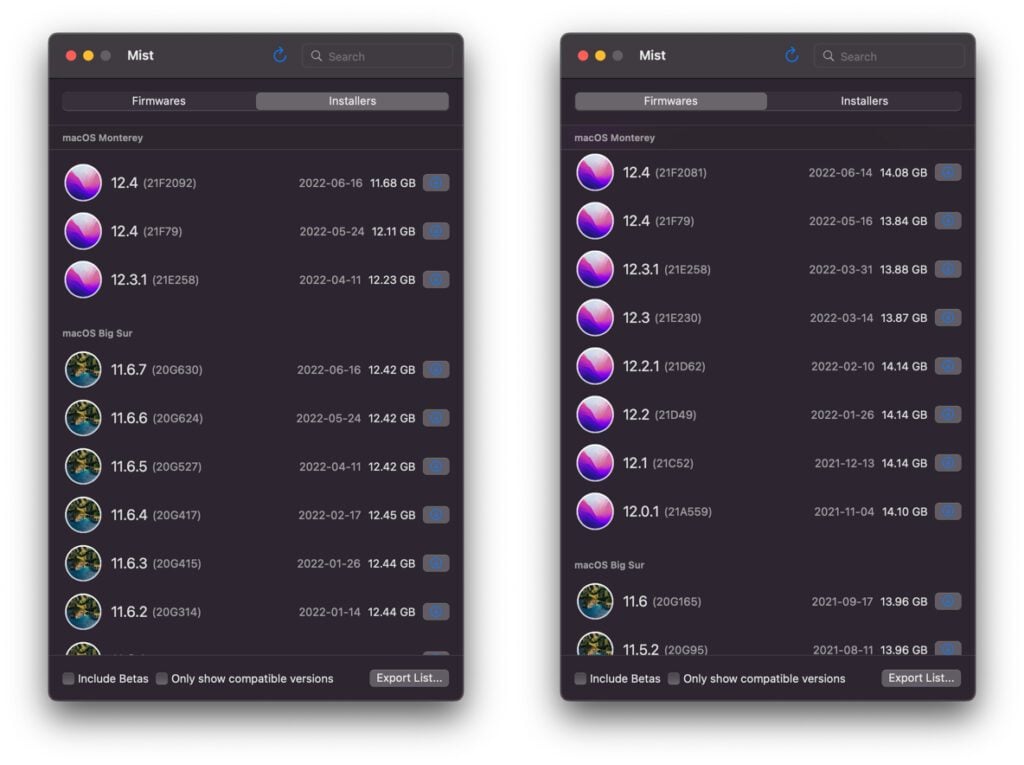Focus the Search field in the Installers-selected window
1024x765 pixels.
coord(377,56)
